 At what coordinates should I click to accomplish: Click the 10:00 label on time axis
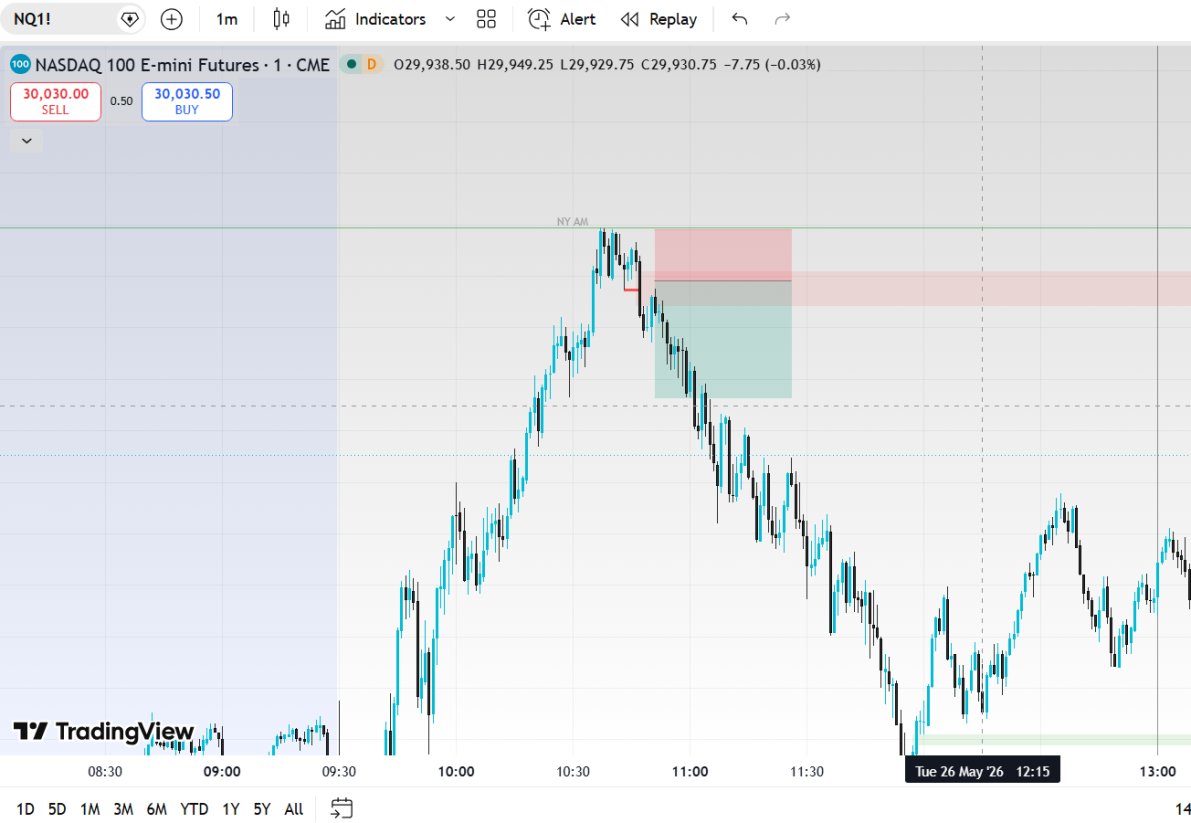point(456,771)
